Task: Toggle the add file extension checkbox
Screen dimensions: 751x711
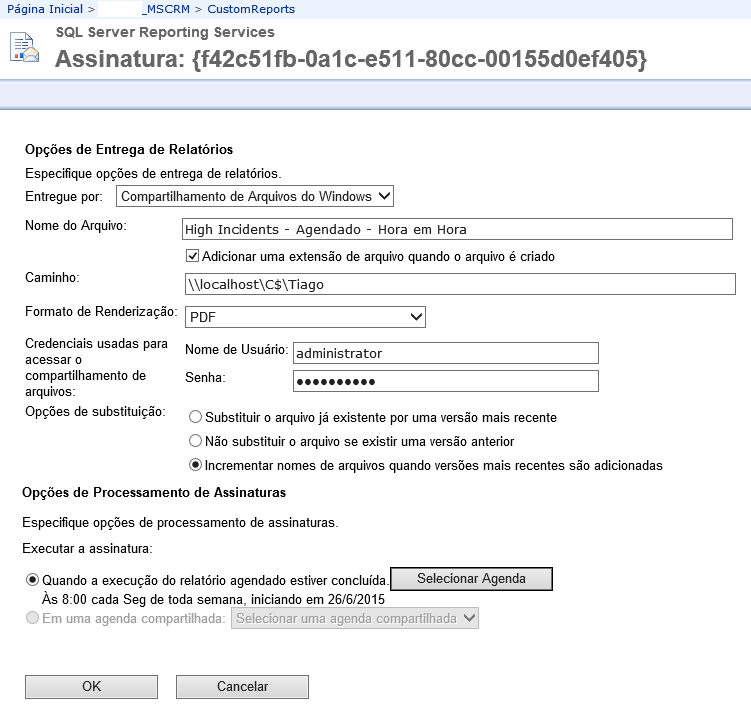Action: click(194, 256)
